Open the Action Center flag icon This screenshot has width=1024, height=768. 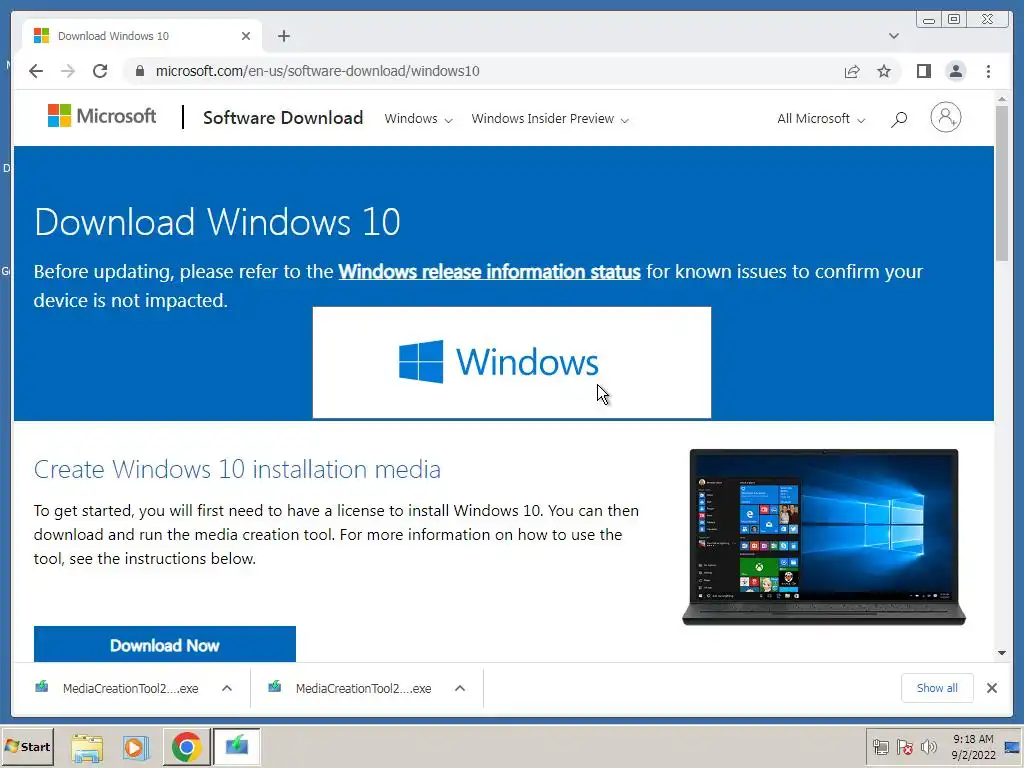(904, 747)
